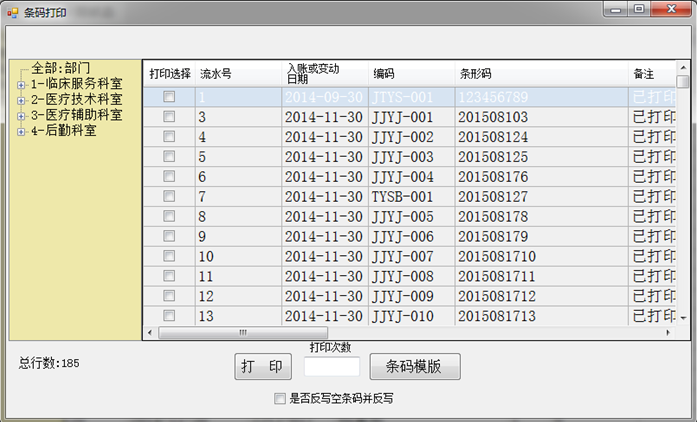Expand the 4-后勤科室 tree node
697x422 pixels.
click(x=21, y=131)
